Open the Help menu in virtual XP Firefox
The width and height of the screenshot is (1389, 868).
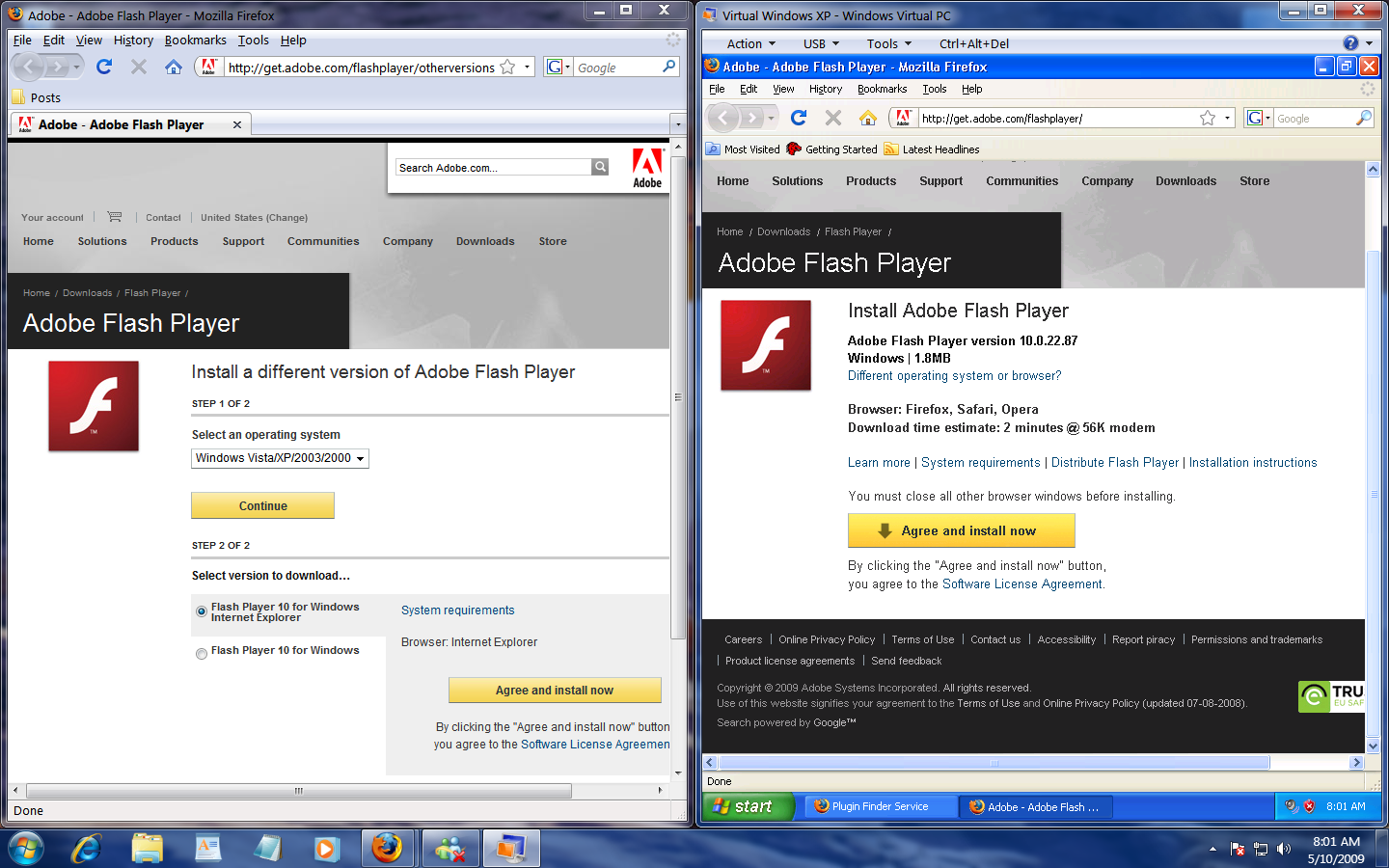(x=971, y=89)
